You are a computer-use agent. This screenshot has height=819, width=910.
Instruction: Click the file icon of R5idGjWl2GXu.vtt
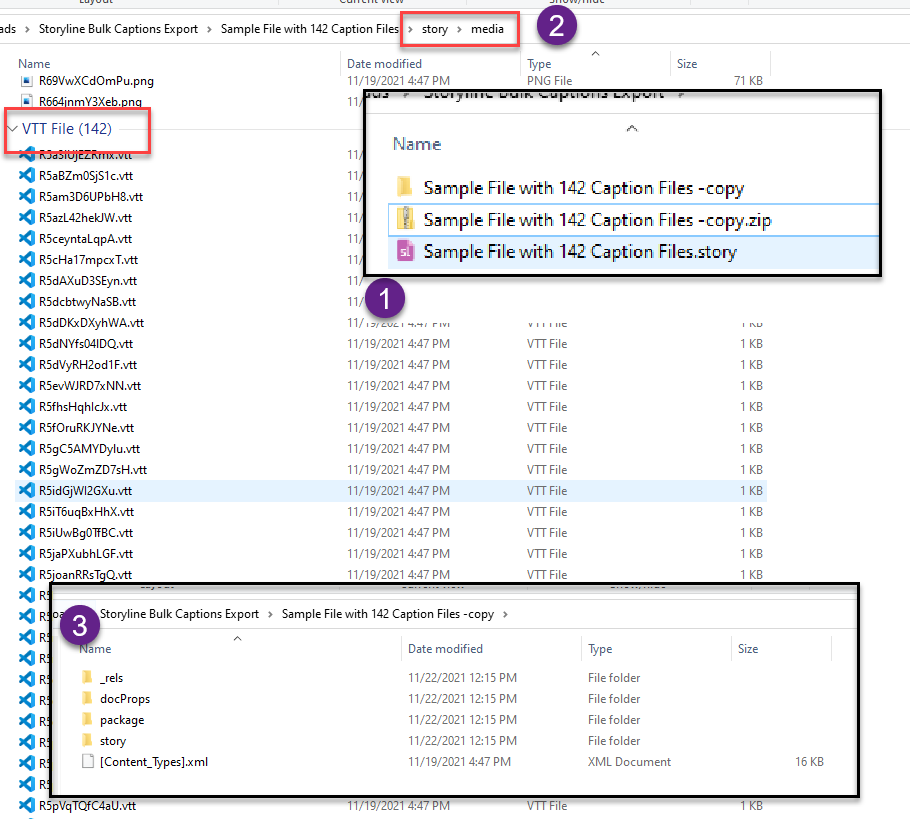[27, 491]
